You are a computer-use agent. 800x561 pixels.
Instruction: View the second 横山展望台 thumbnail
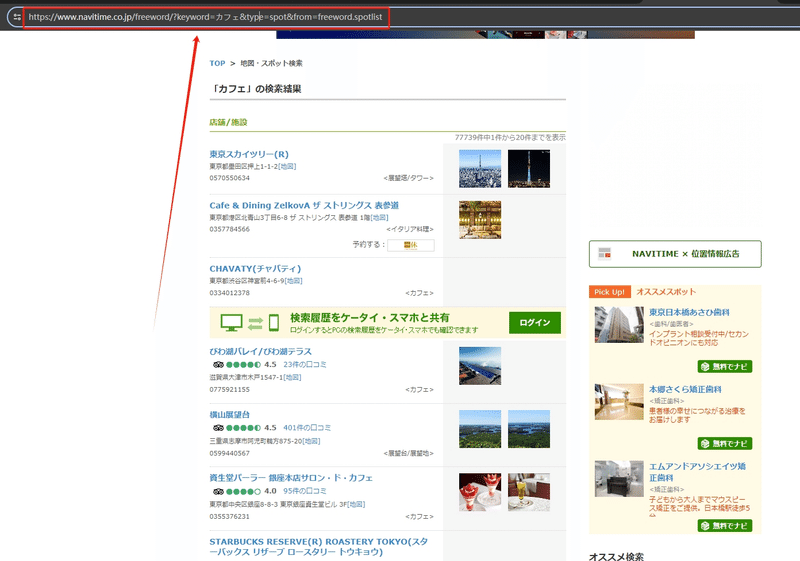pos(529,429)
